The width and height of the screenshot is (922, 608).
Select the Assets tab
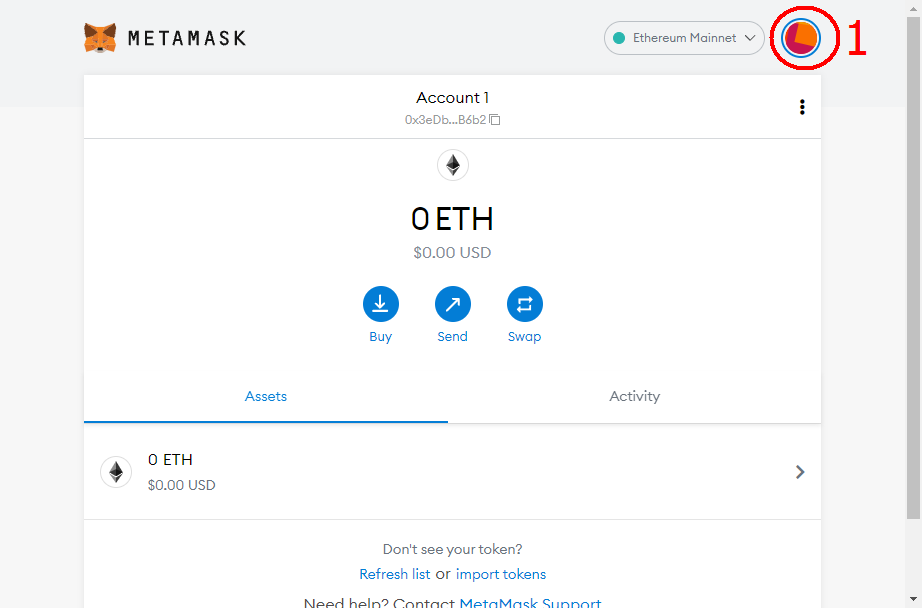coord(266,396)
